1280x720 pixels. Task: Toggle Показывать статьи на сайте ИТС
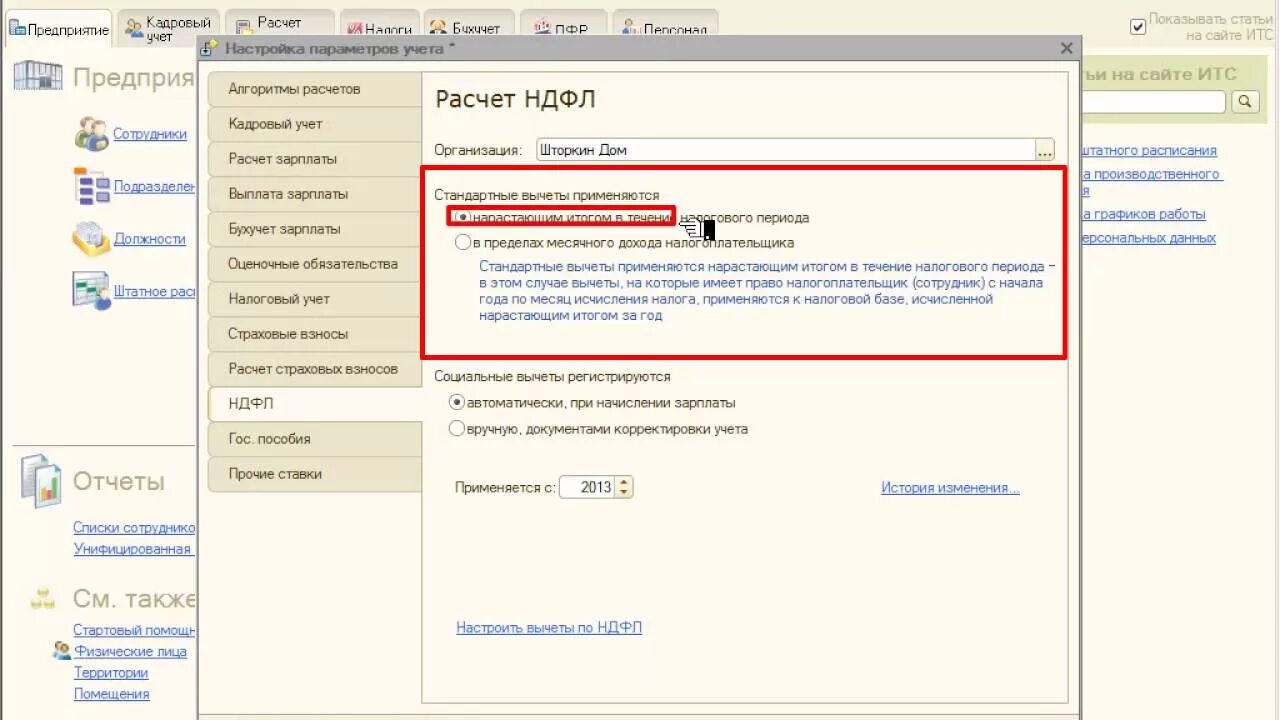click(x=1137, y=27)
